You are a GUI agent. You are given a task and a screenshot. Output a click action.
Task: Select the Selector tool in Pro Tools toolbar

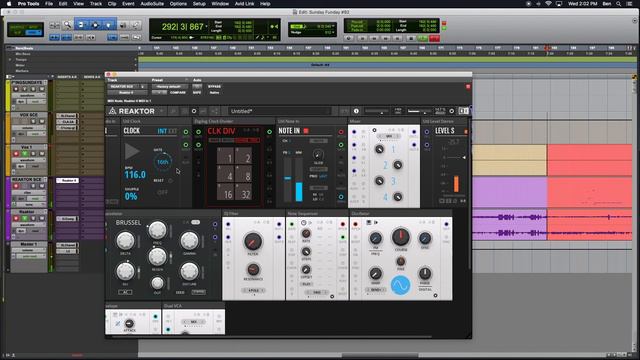[x=95, y=25]
